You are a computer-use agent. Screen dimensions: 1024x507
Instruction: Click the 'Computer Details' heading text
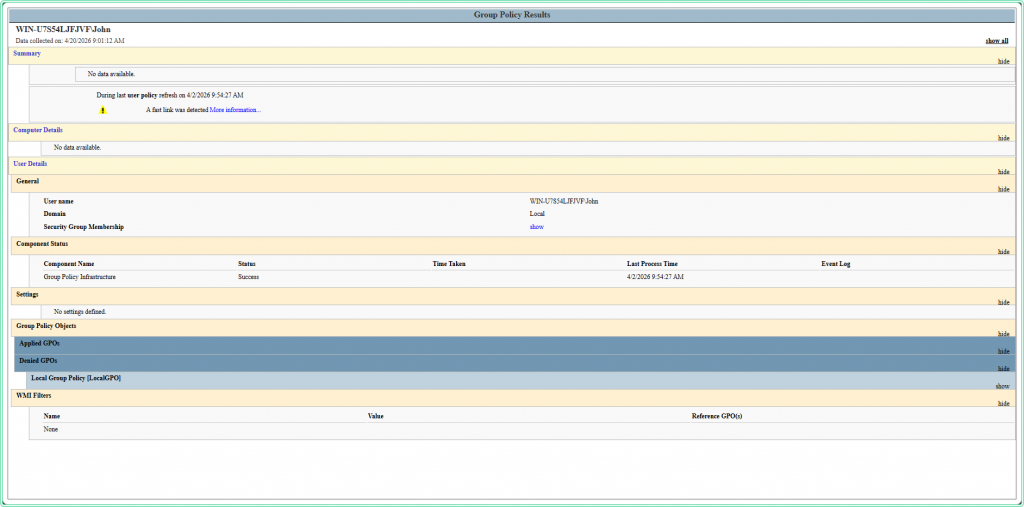coord(38,130)
